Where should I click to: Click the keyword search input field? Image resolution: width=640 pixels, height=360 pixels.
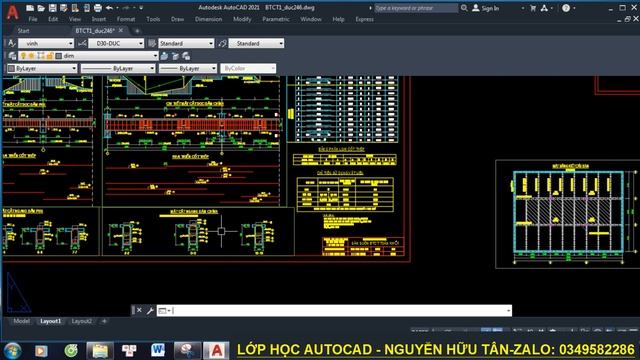pos(416,8)
